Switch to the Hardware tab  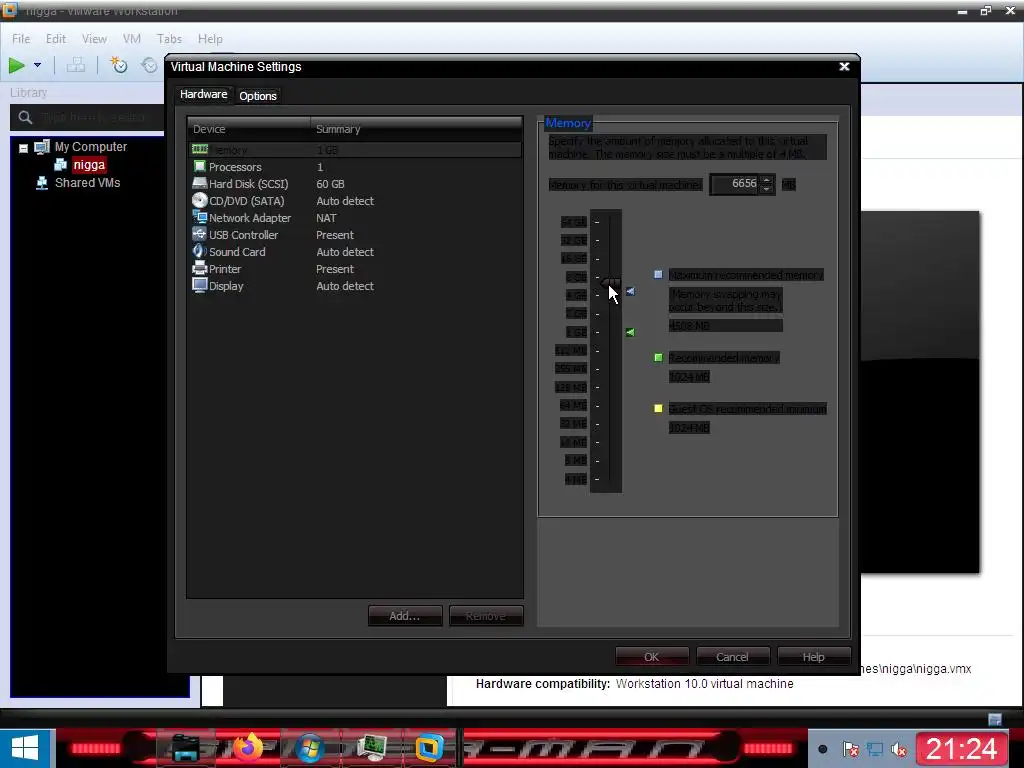(x=203, y=95)
